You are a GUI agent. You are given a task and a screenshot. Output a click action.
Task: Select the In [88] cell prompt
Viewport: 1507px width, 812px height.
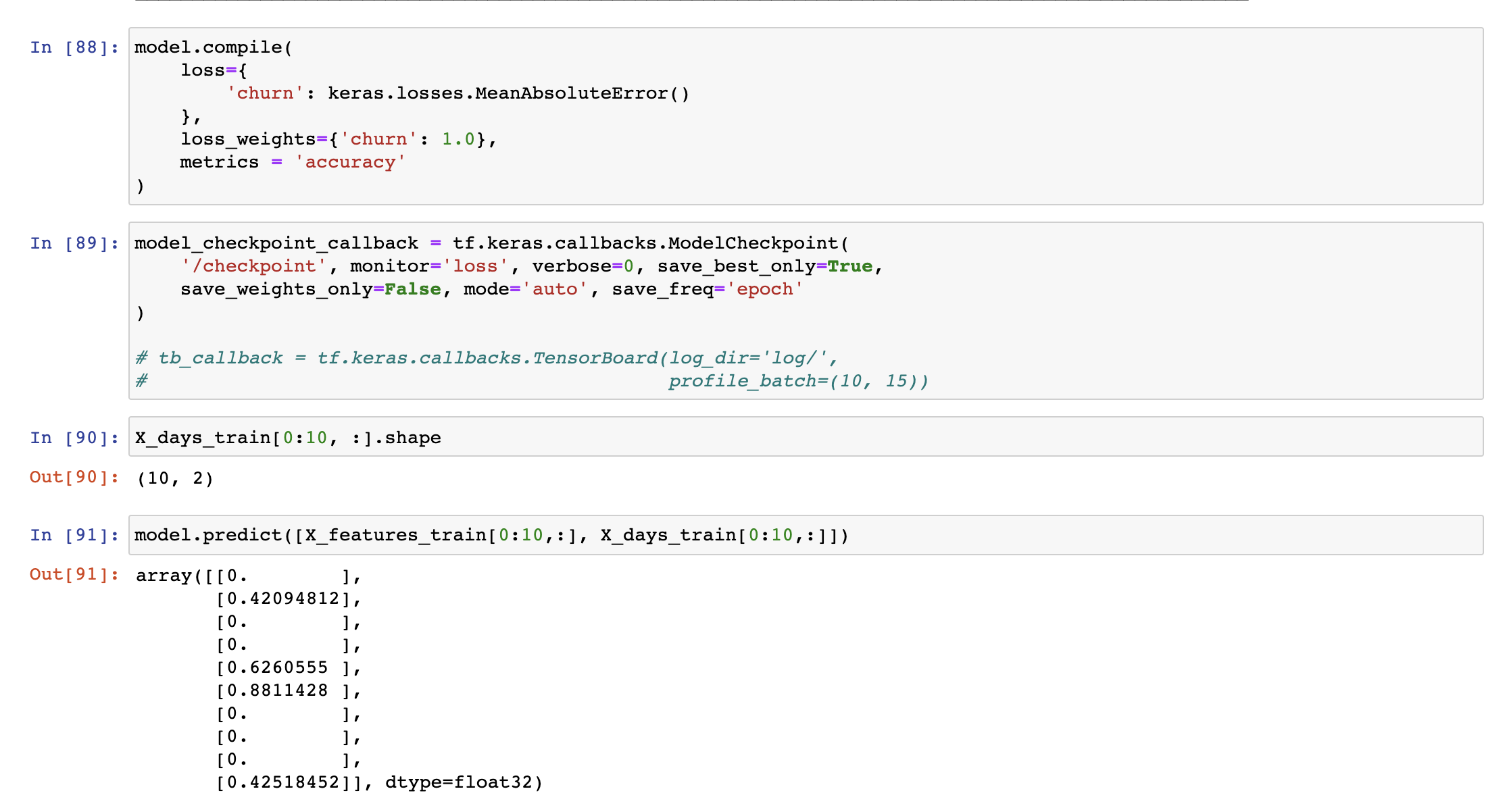click(74, 47)
